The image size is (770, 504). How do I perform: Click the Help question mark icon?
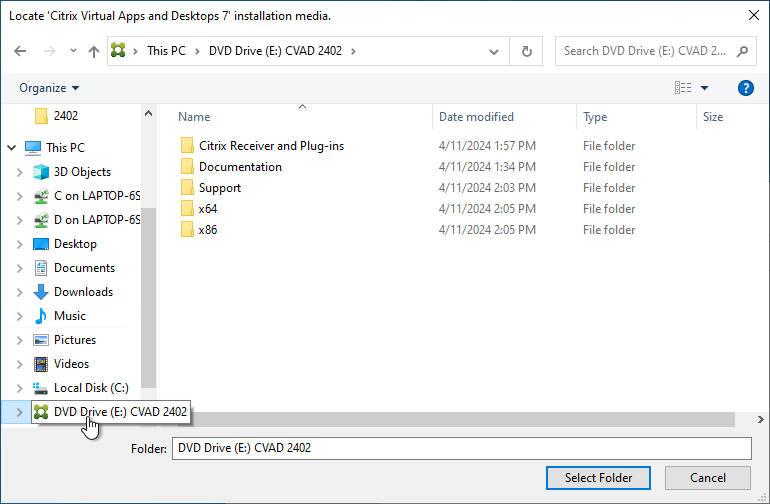coord(745,88)
